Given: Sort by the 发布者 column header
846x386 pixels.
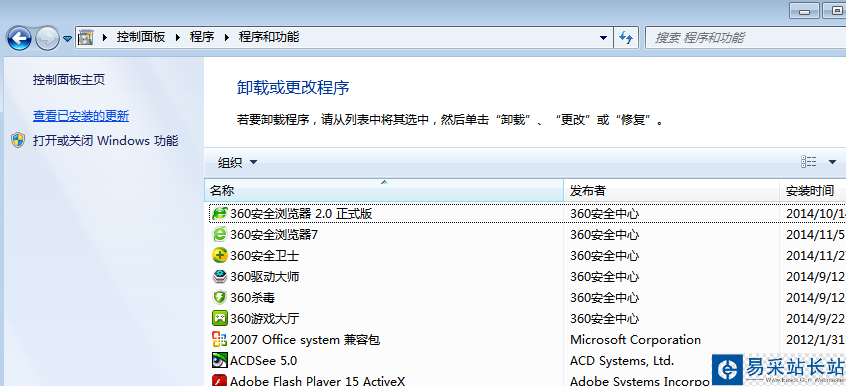Looking at the screenshot, I should [x=672, y=191].
